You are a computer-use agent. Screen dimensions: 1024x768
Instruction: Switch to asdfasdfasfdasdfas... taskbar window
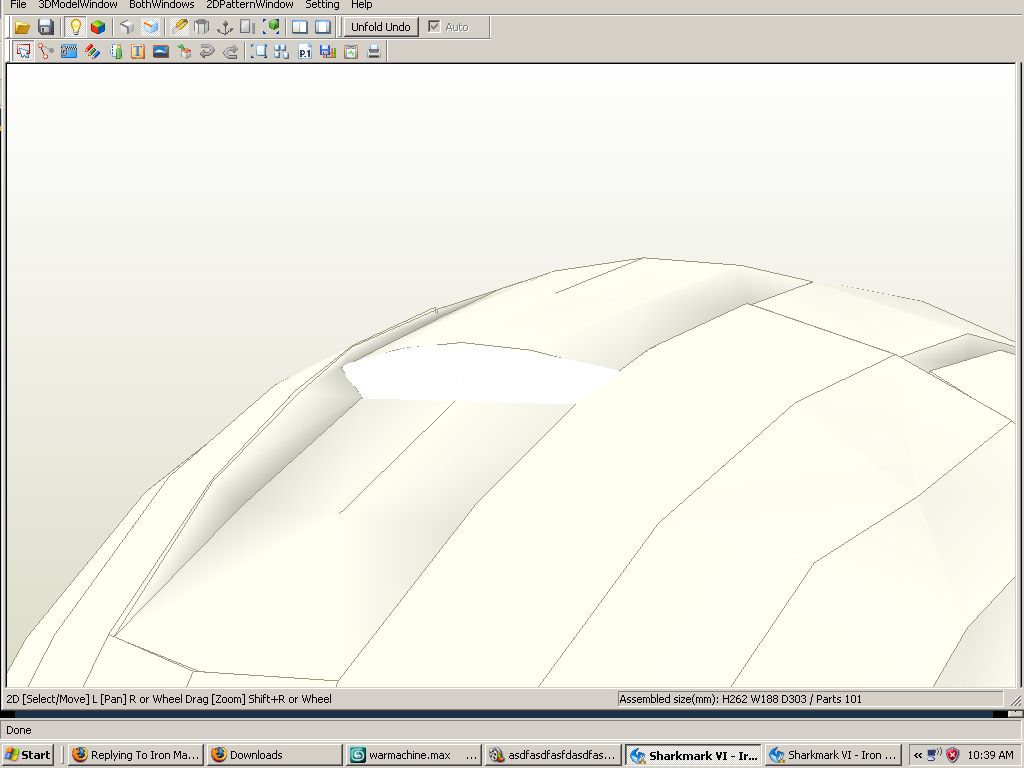click(553, 755)
